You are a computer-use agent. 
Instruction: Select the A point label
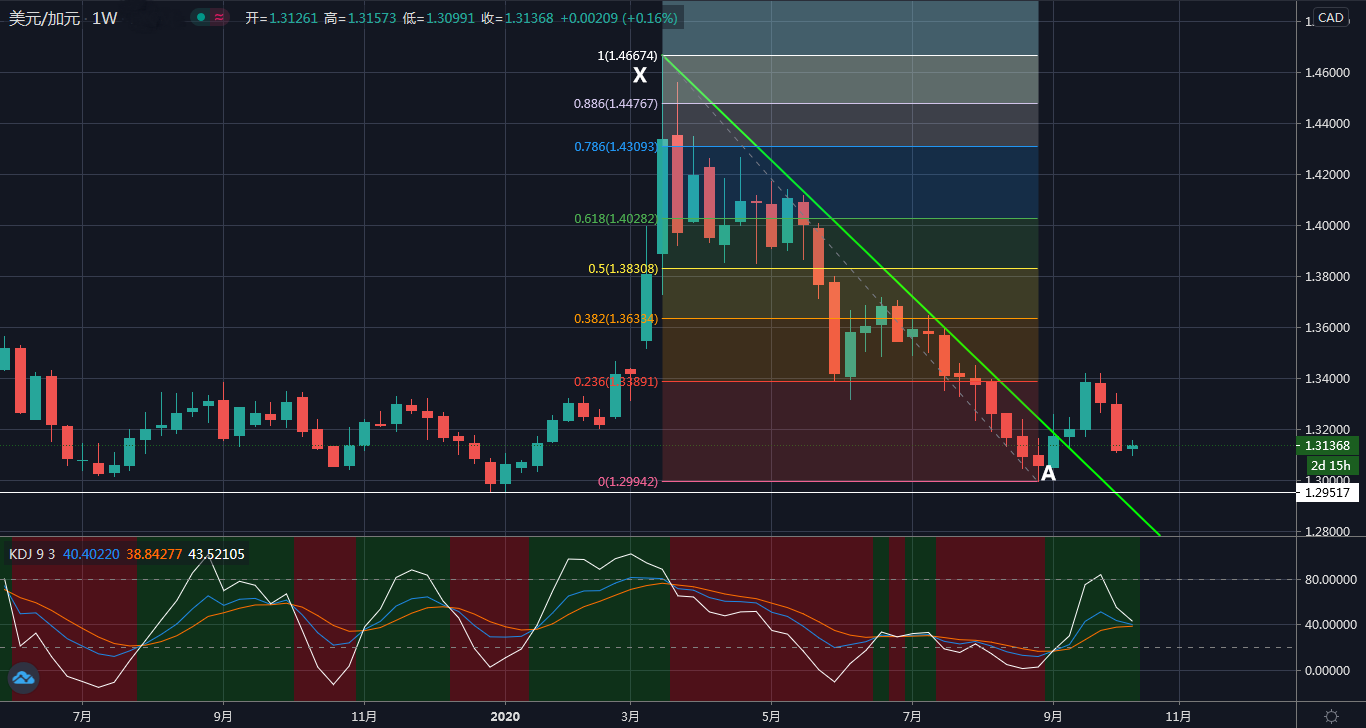[x=1048, y=474]
